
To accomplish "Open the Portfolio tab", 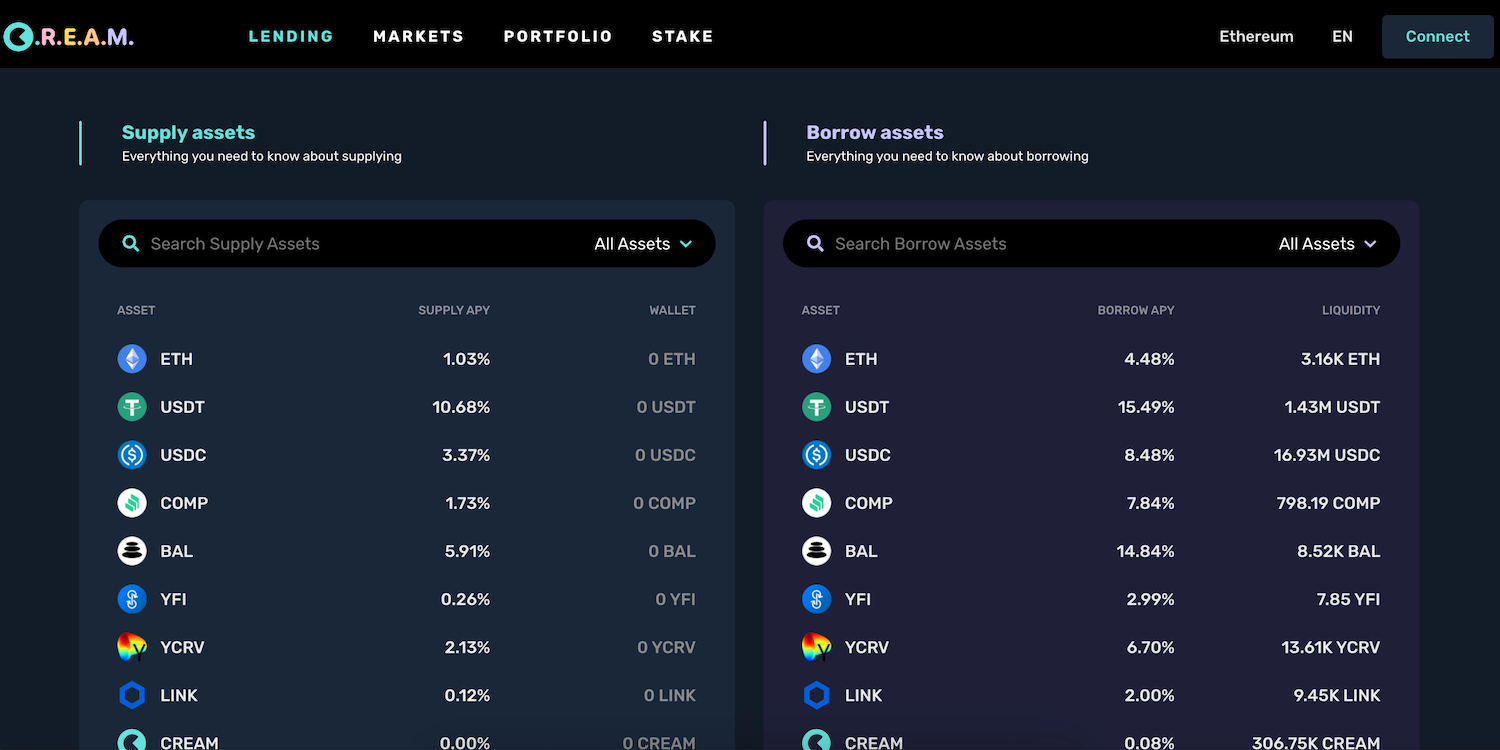I will click(x=558, y=37).
